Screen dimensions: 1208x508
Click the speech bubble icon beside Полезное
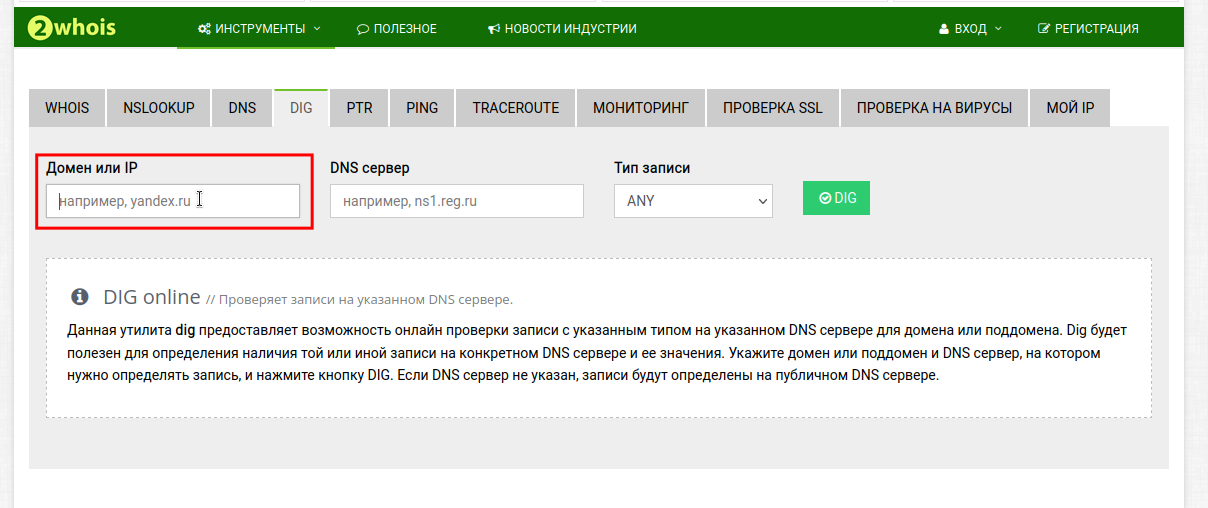pos(363,29)
